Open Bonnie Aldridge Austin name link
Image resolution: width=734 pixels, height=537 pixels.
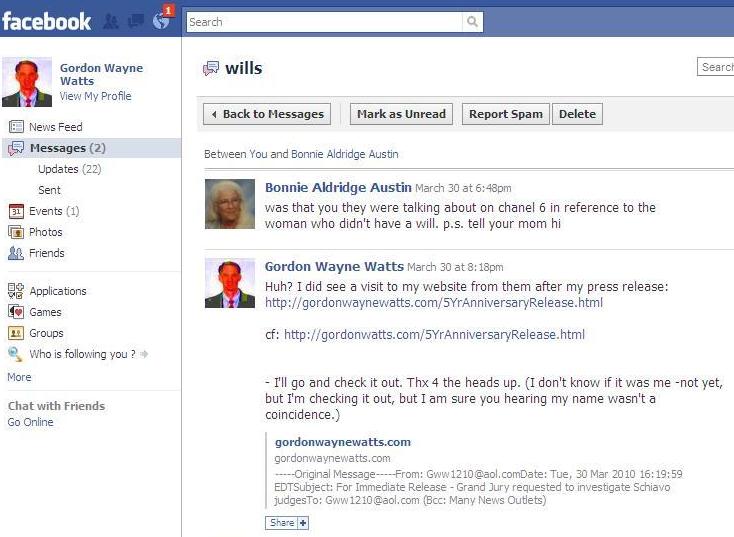(338, 187)
